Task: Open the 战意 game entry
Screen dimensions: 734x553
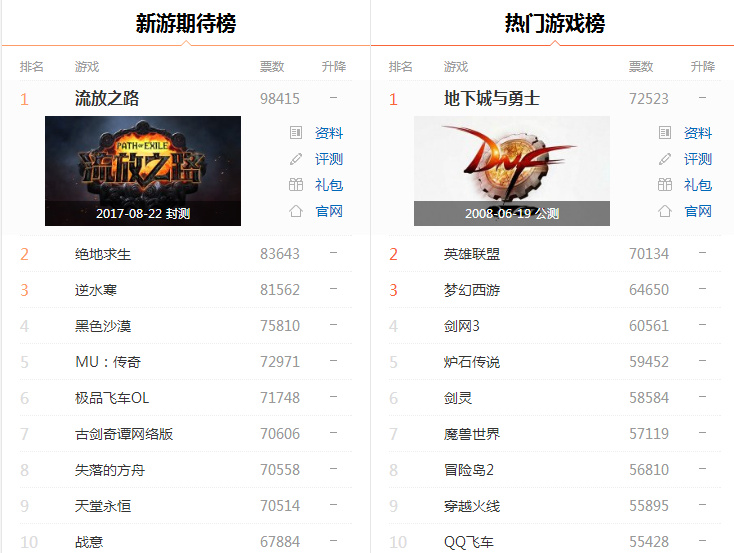Action: coord(89,542)
